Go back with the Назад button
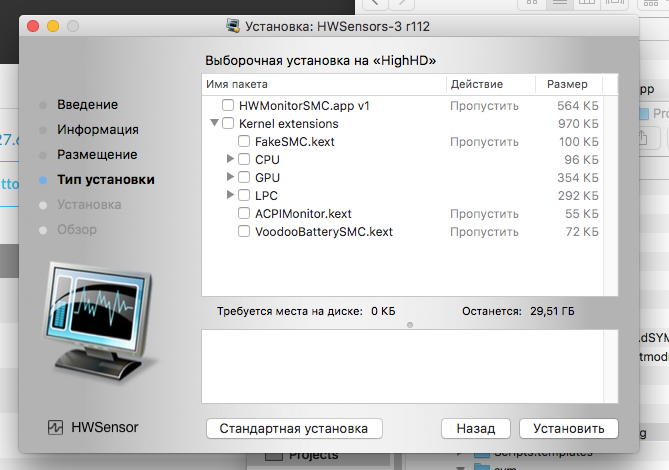The height and width of the screenshot is (470, 669). 476,428
